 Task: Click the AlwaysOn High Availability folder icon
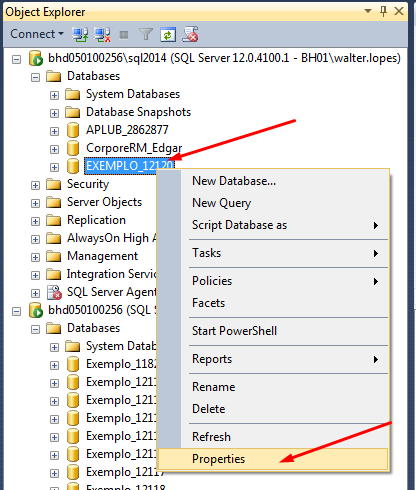tap(54, 238)
